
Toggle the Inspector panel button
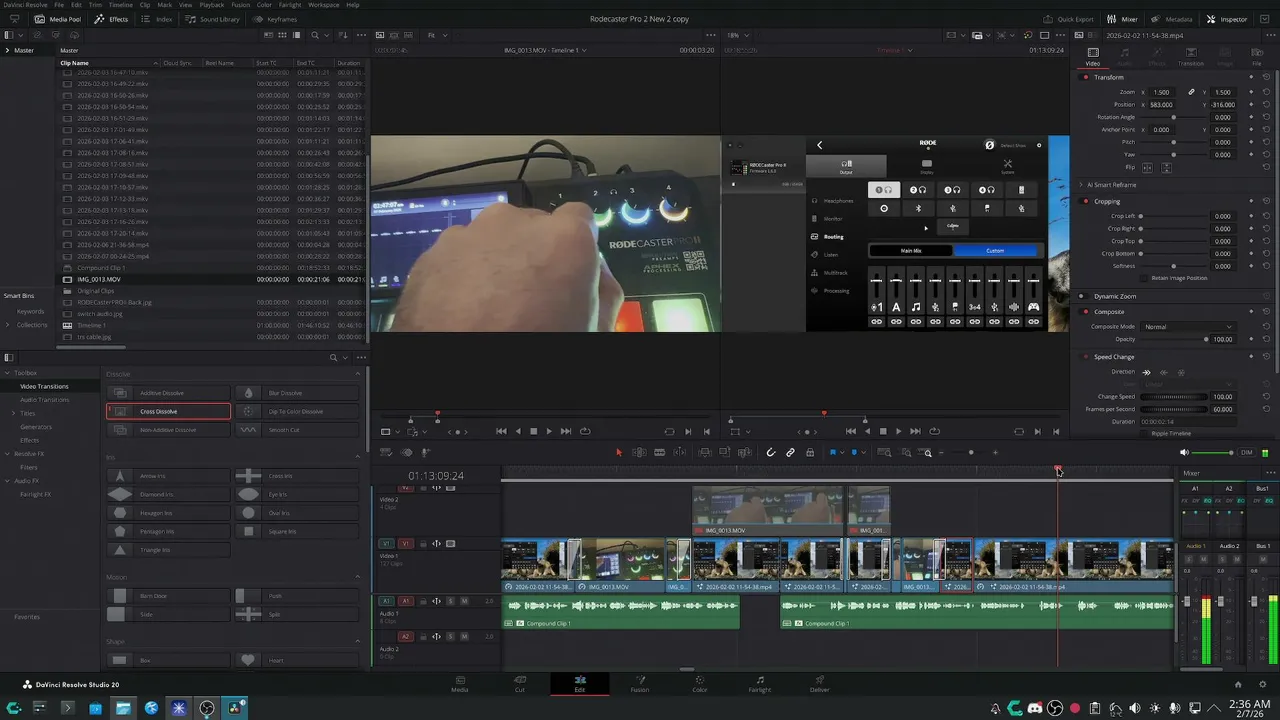pyautogui.click(x=1227, y=19)
